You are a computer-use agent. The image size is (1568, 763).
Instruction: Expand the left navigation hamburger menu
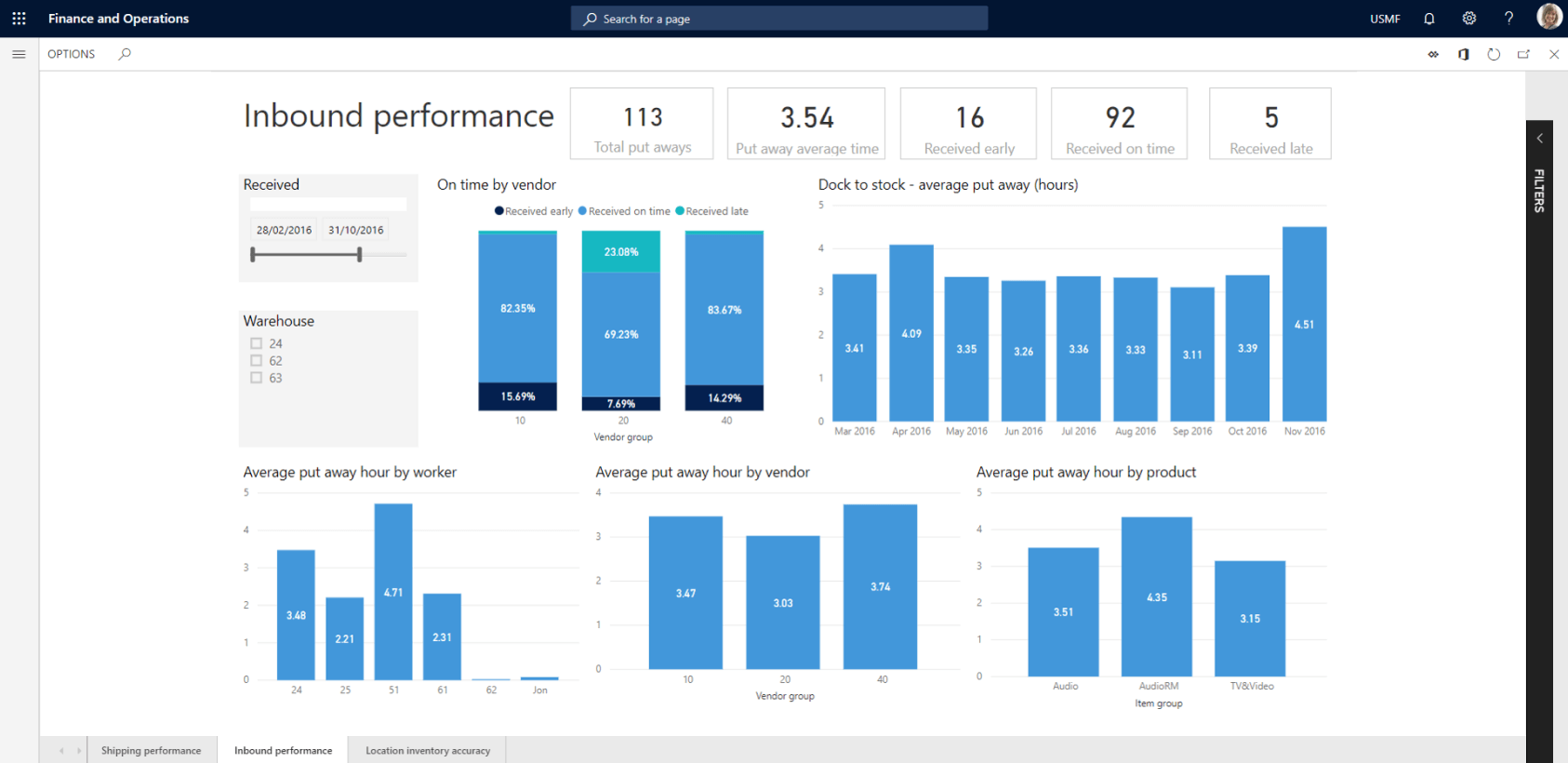(19, 54)
